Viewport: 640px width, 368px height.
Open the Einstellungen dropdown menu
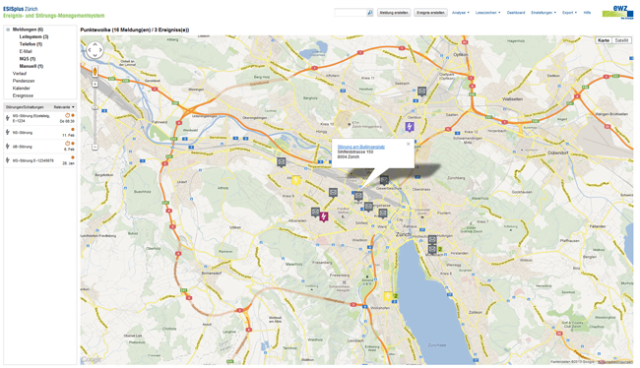(x=543, y=13)
